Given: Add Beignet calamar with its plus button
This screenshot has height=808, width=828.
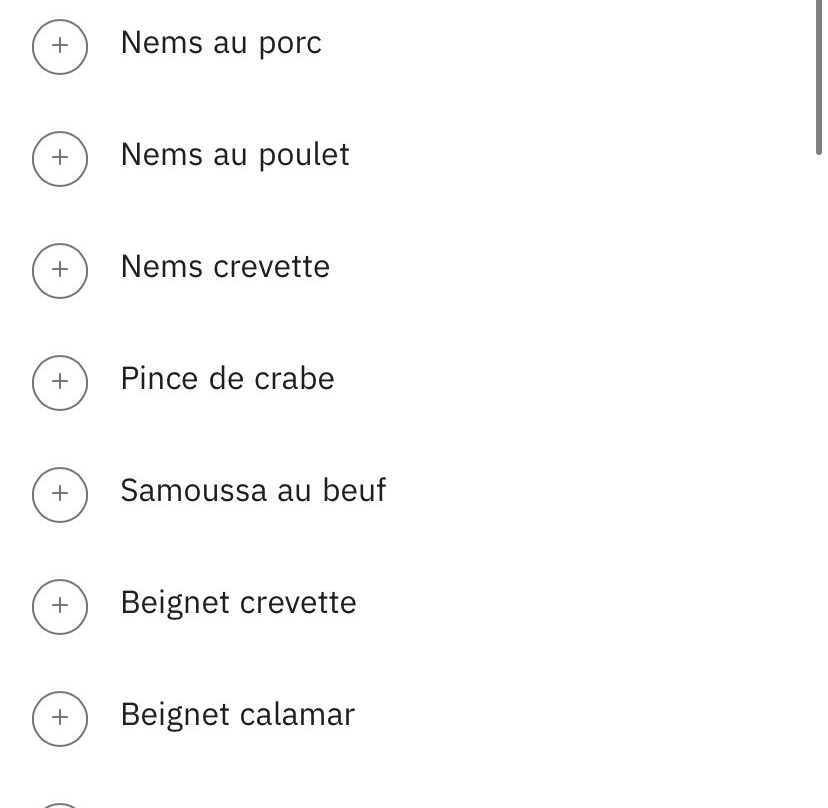Looking at the screenshot, I should tap(60, 718).
